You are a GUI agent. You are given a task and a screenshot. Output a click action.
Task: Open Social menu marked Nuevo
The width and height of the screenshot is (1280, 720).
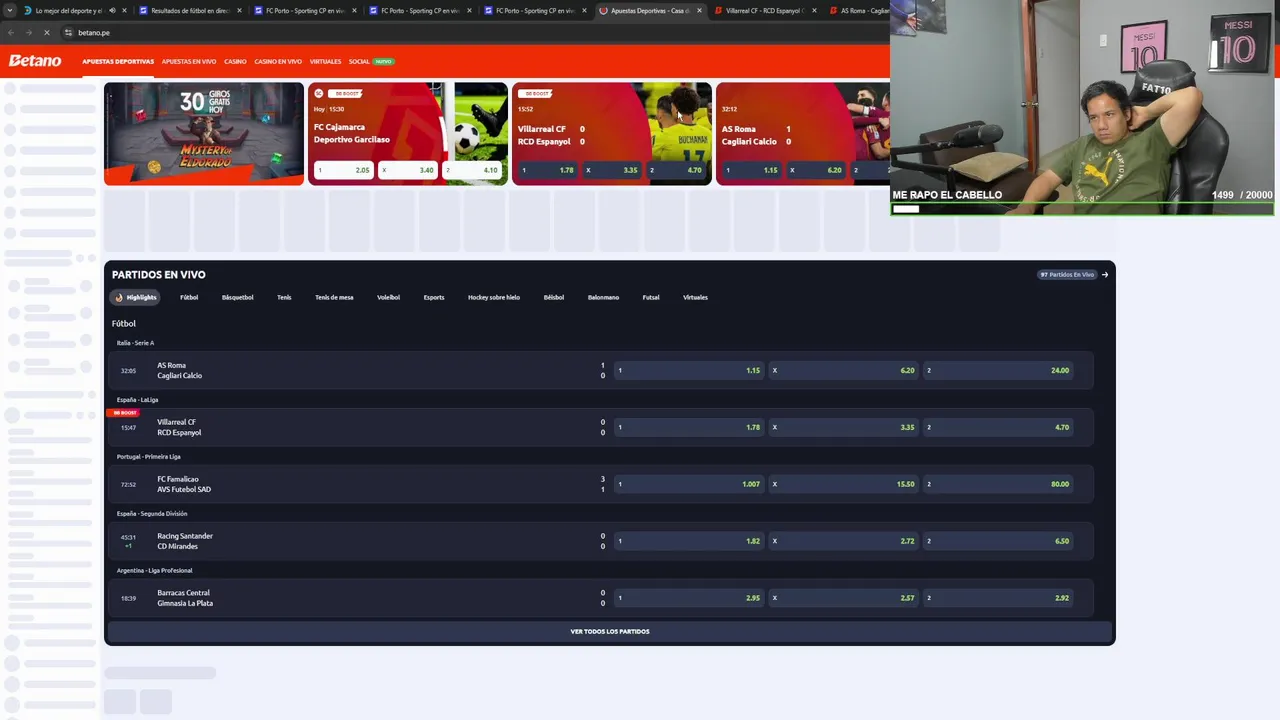[x=371, y=61]
